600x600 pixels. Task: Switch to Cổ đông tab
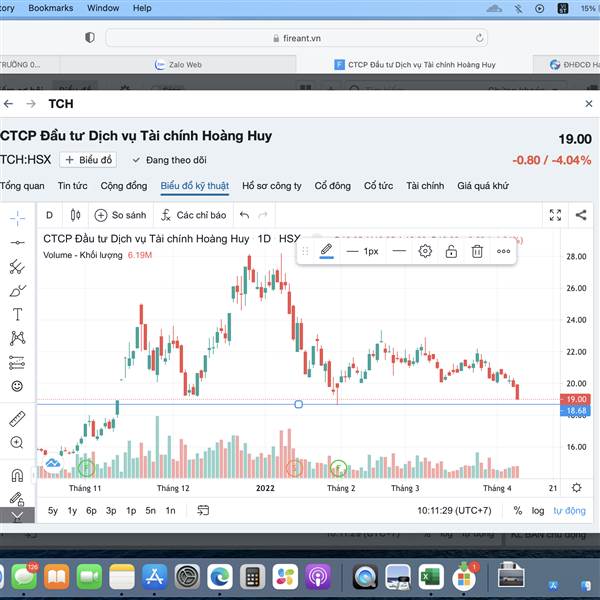[333, 186]
